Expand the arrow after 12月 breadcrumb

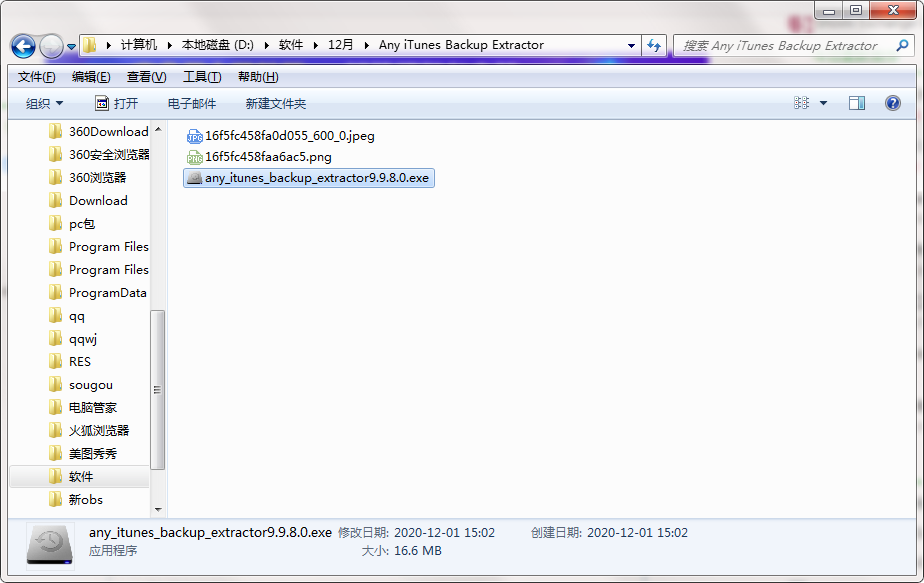(367, 45)
